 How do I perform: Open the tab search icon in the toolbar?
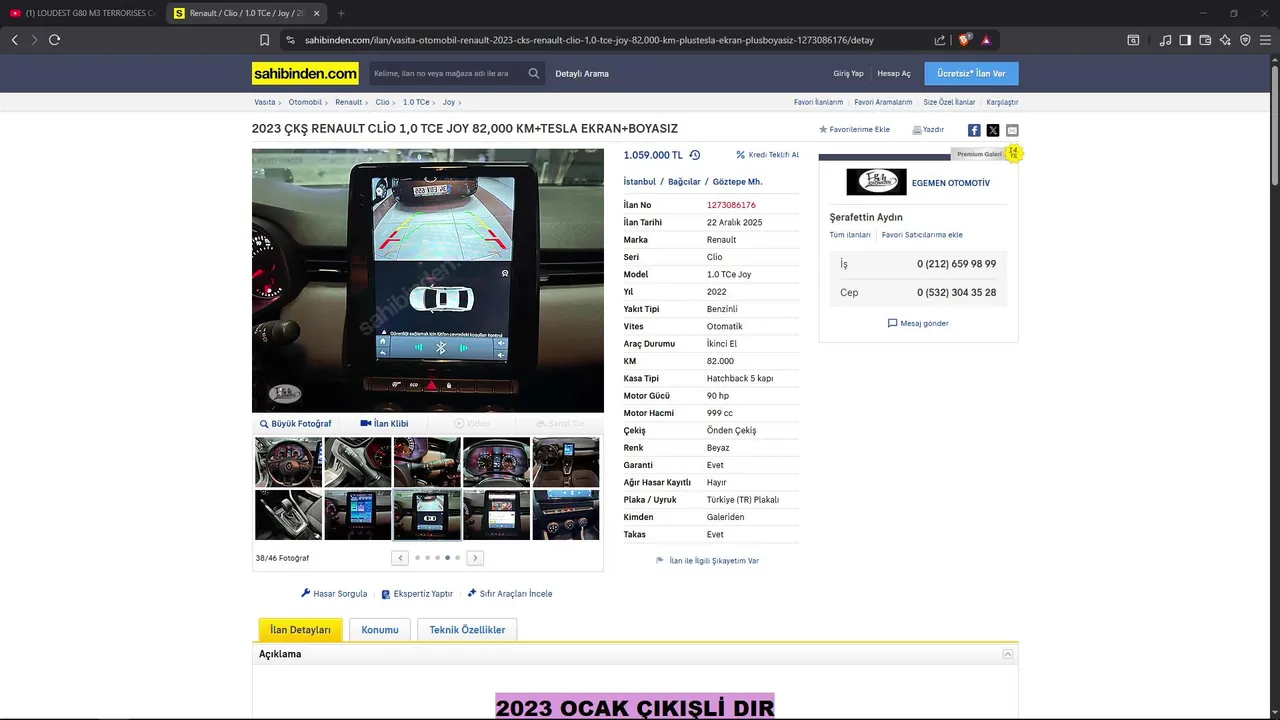1133,40
